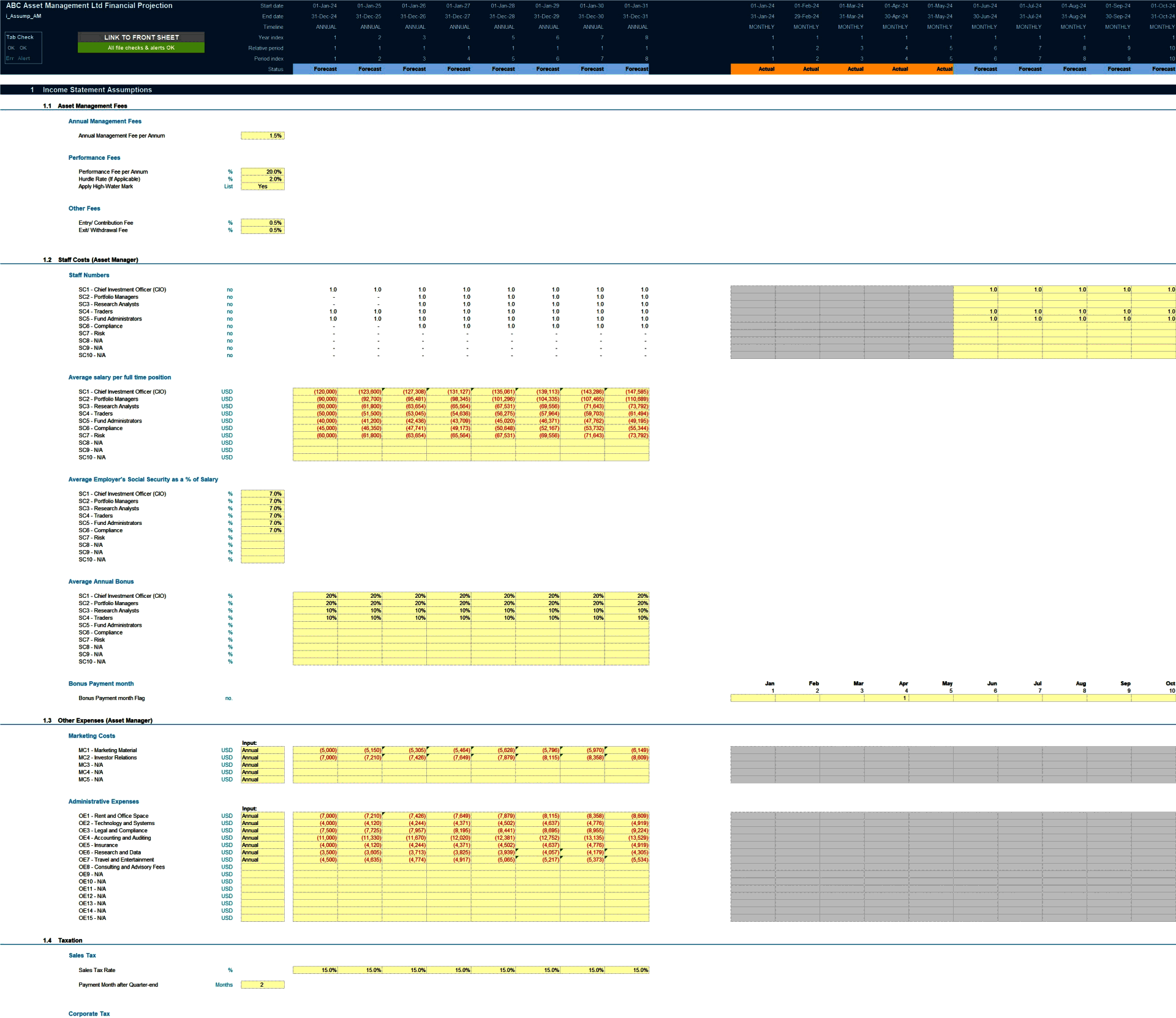Select the orange 'Actual' status cell for 01-Jan-24
This screenshot has height=1018, width=1176.
753,69
